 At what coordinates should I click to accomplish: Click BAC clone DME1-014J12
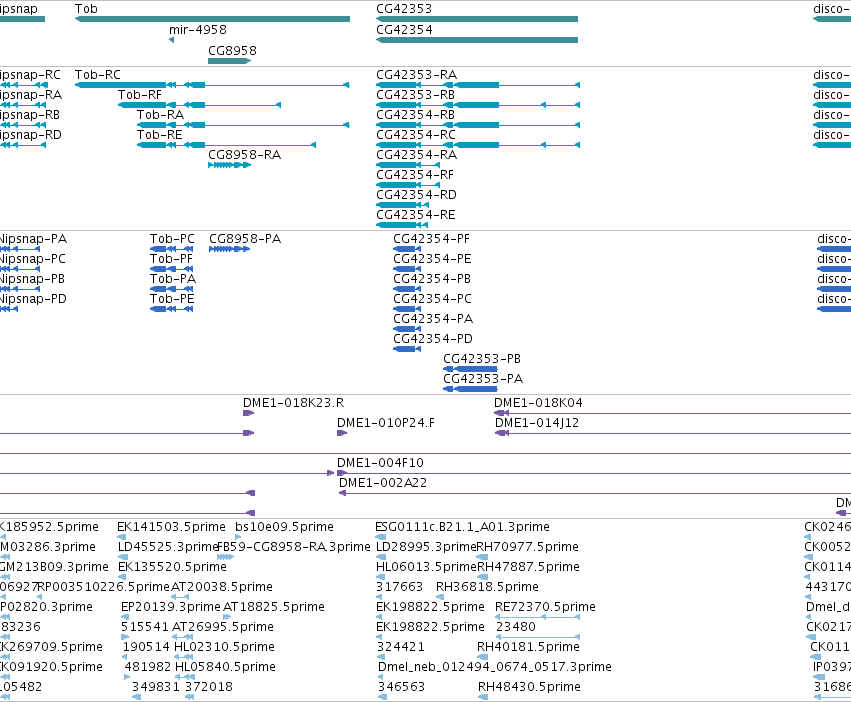pos(537,423)
